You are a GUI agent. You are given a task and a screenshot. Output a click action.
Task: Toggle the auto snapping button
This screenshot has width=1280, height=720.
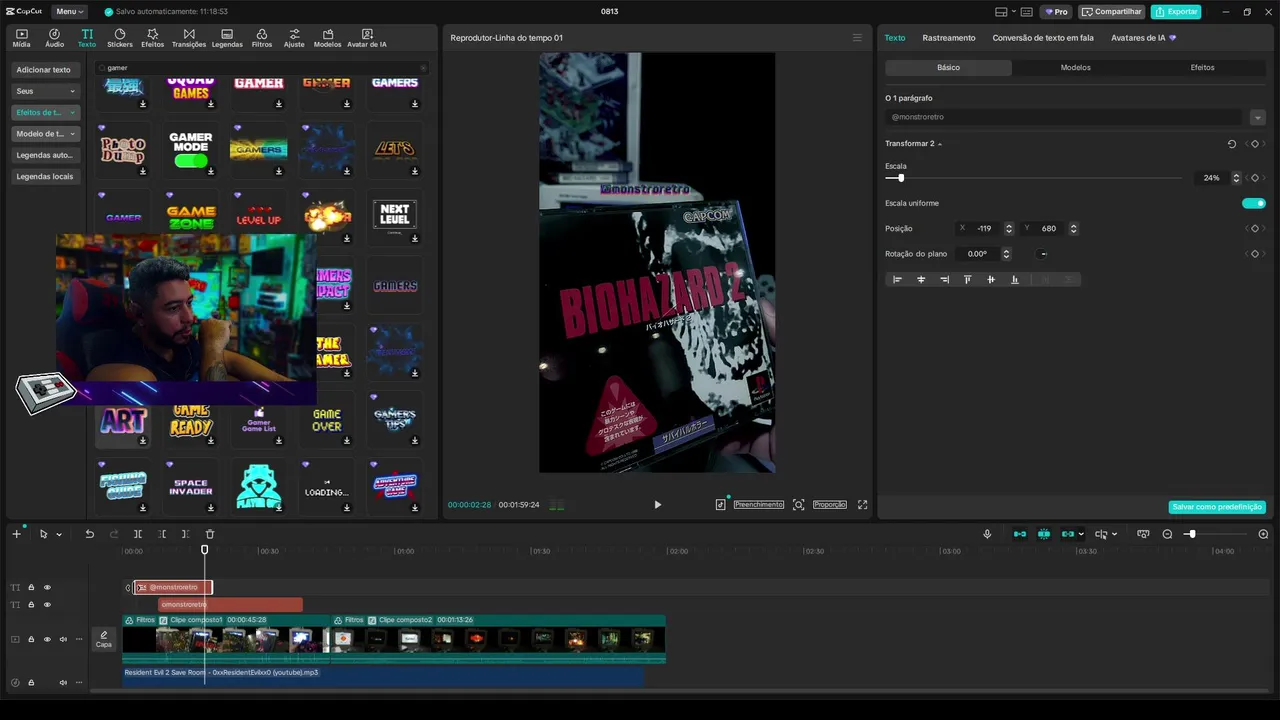click(x=1044, y=534)
